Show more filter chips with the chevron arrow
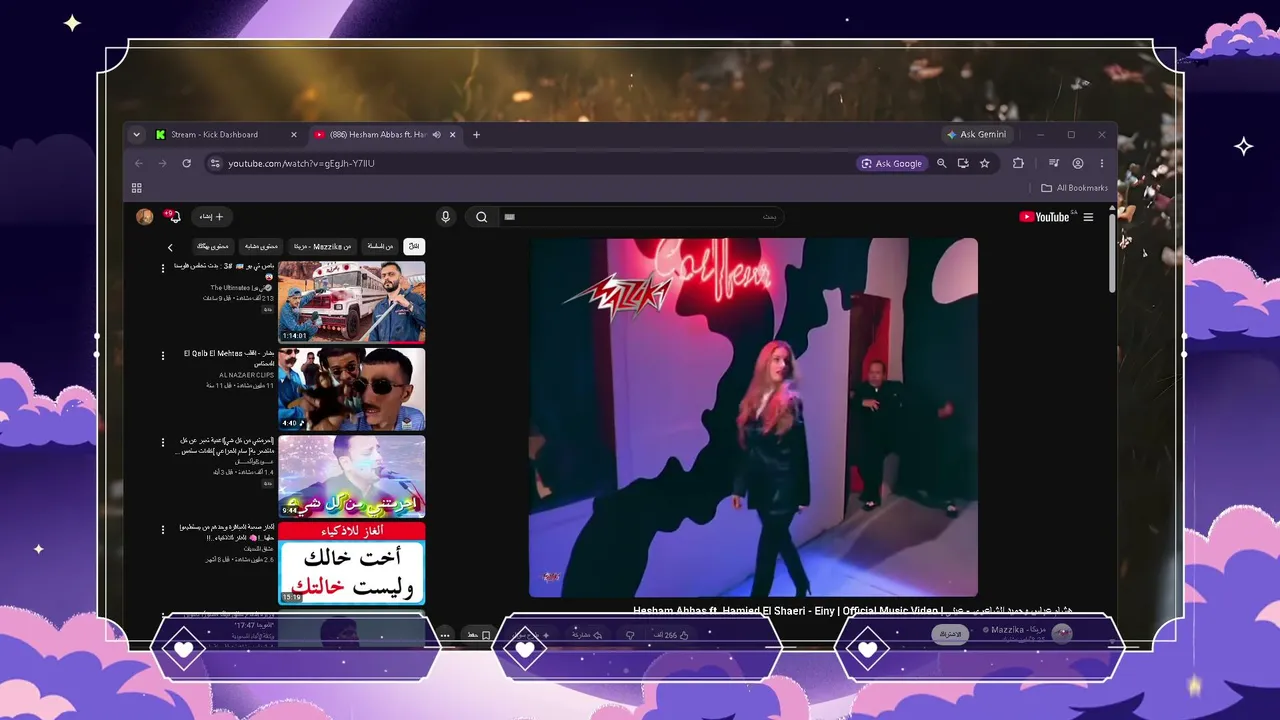 pos(170,247)
